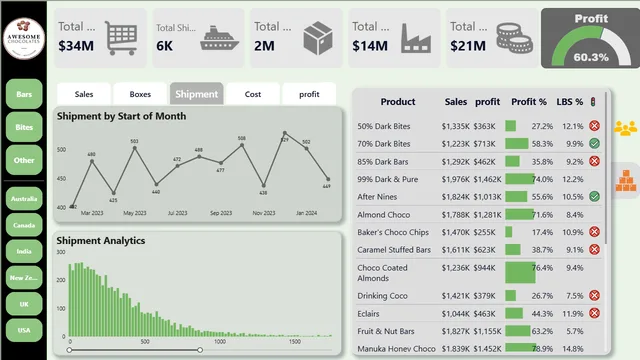Select the Australia country filter

pos(24,199)
